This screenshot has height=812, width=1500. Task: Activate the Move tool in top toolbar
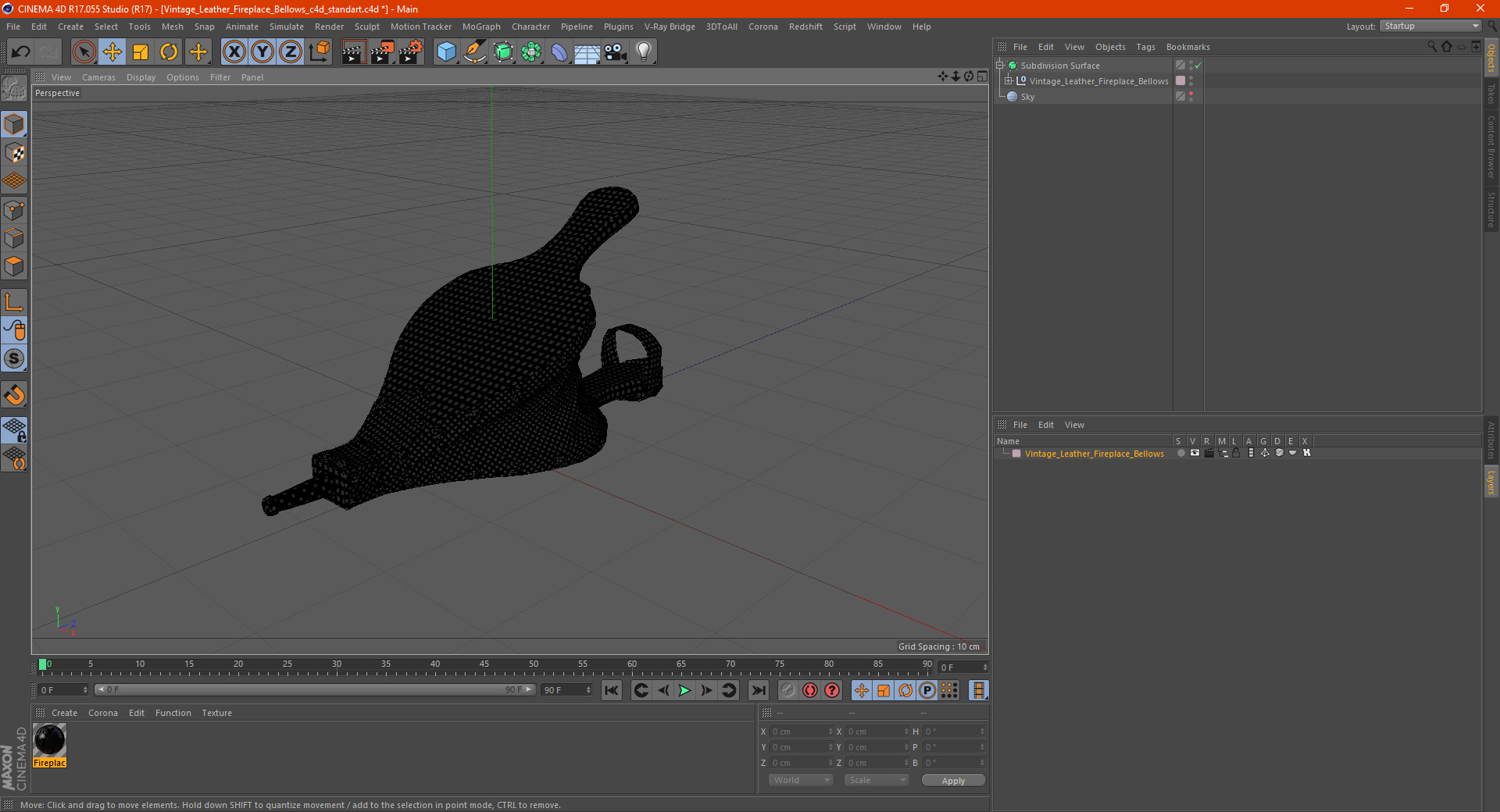pos(112,52)
